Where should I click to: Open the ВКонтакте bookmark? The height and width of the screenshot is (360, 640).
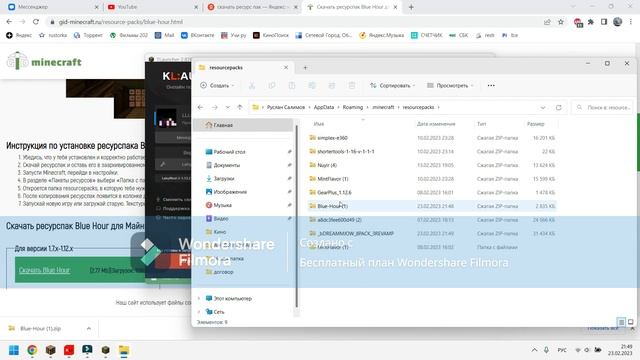click(x=198, y=36)
